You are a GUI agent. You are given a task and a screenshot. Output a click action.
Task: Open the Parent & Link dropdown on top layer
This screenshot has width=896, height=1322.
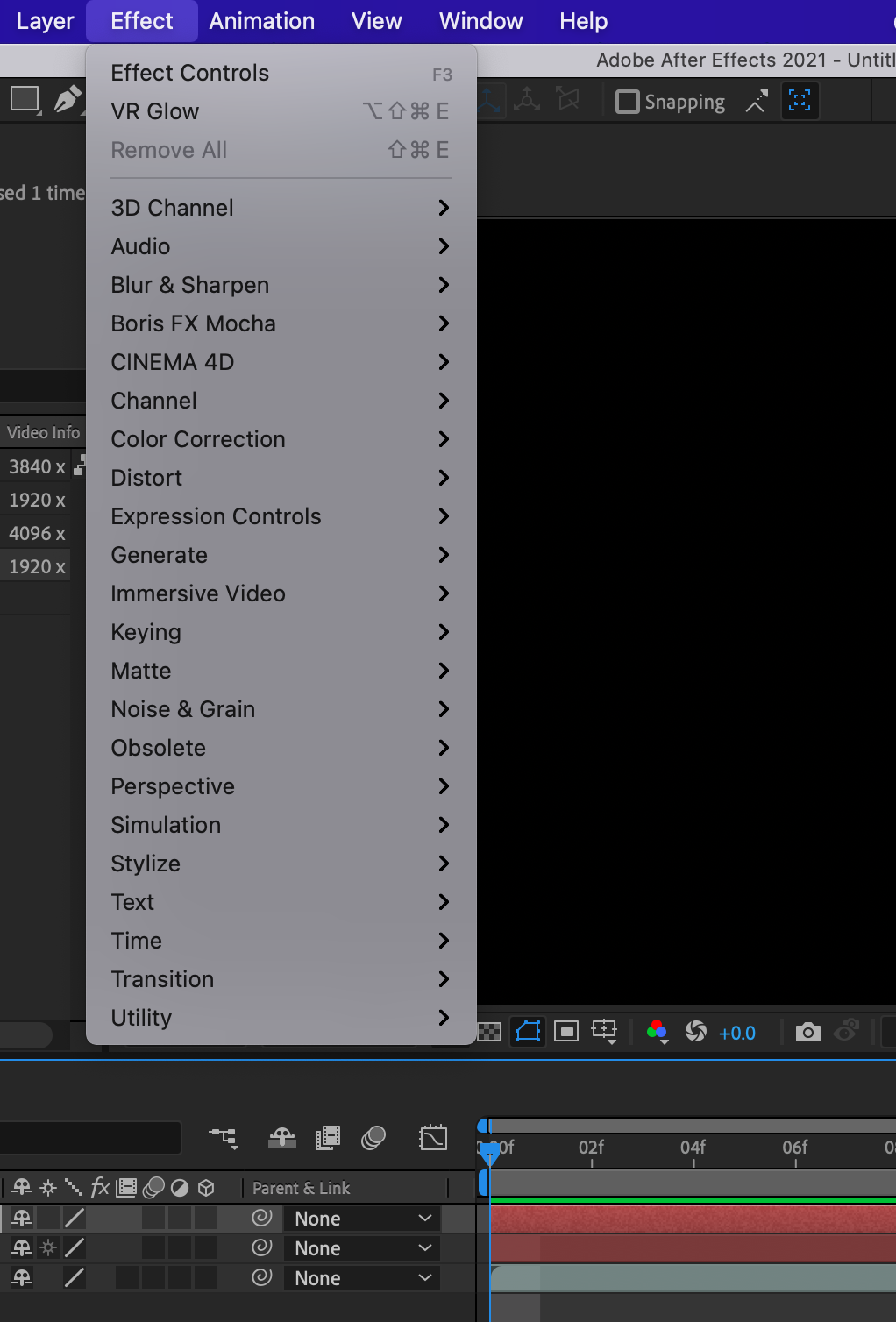click(361, 1218)
